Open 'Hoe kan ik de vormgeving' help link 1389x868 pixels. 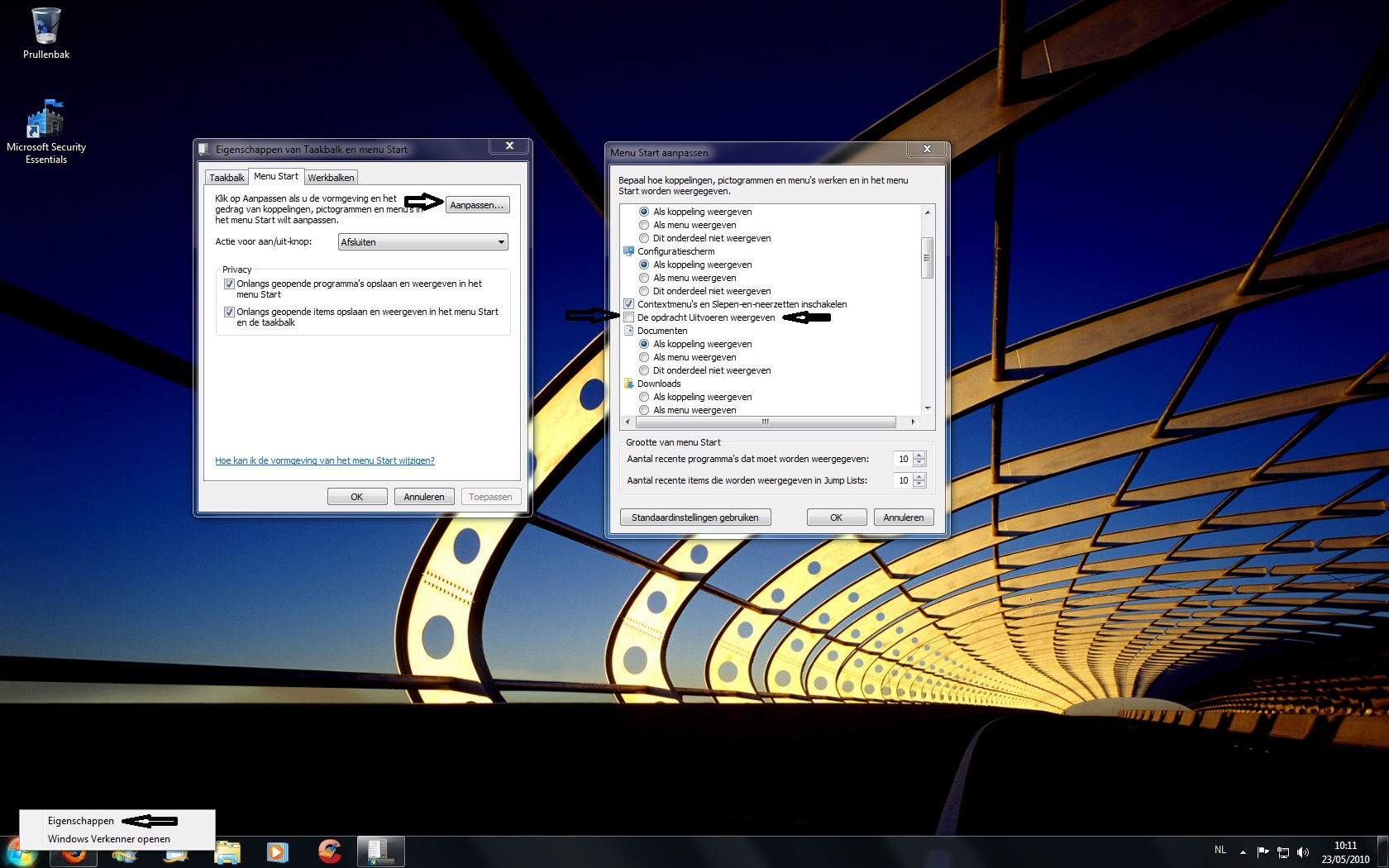click(325, 461)
